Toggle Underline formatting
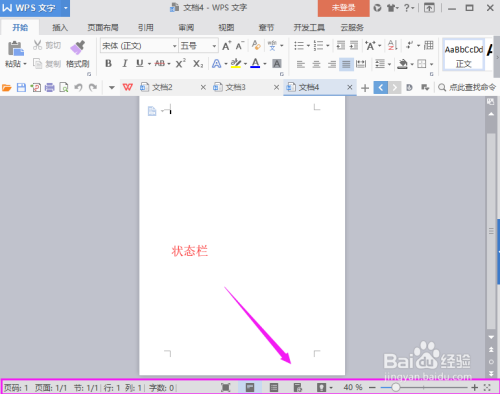 pyautogui.click(x=140, y=63)
